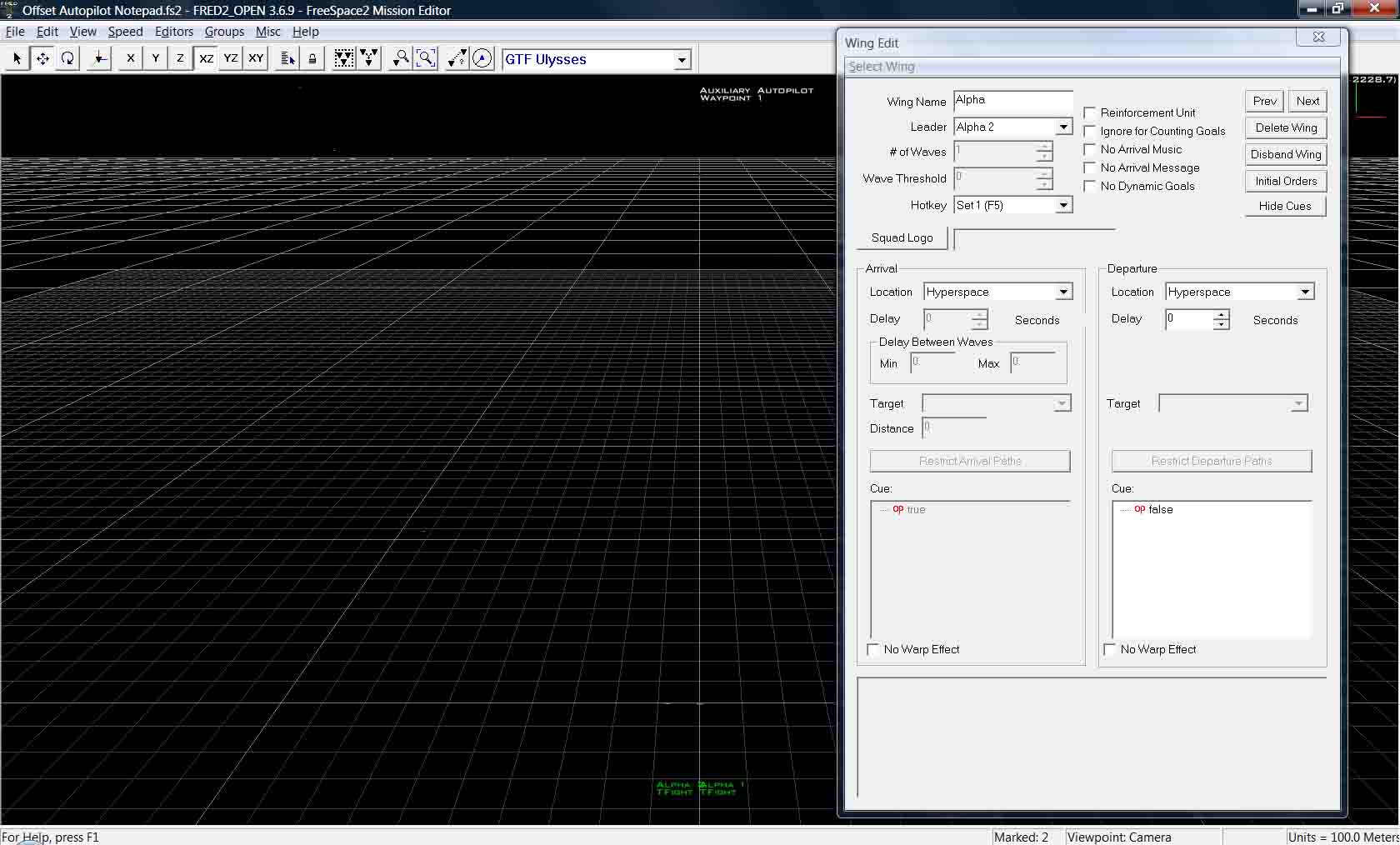Screen dimensions: 1400x845
Task: Toggle the orbit selected object icon
Action: click(482, 58)
